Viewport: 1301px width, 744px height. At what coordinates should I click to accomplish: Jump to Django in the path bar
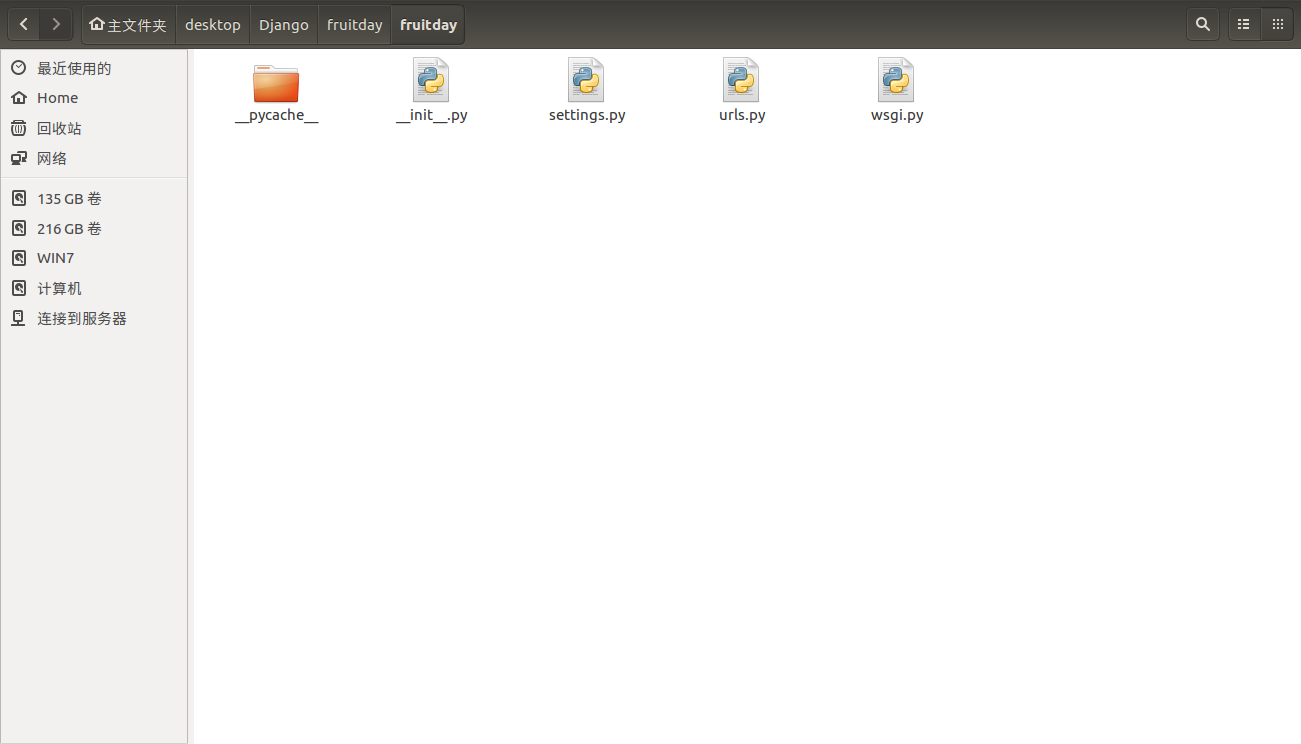tap(284, 25)
